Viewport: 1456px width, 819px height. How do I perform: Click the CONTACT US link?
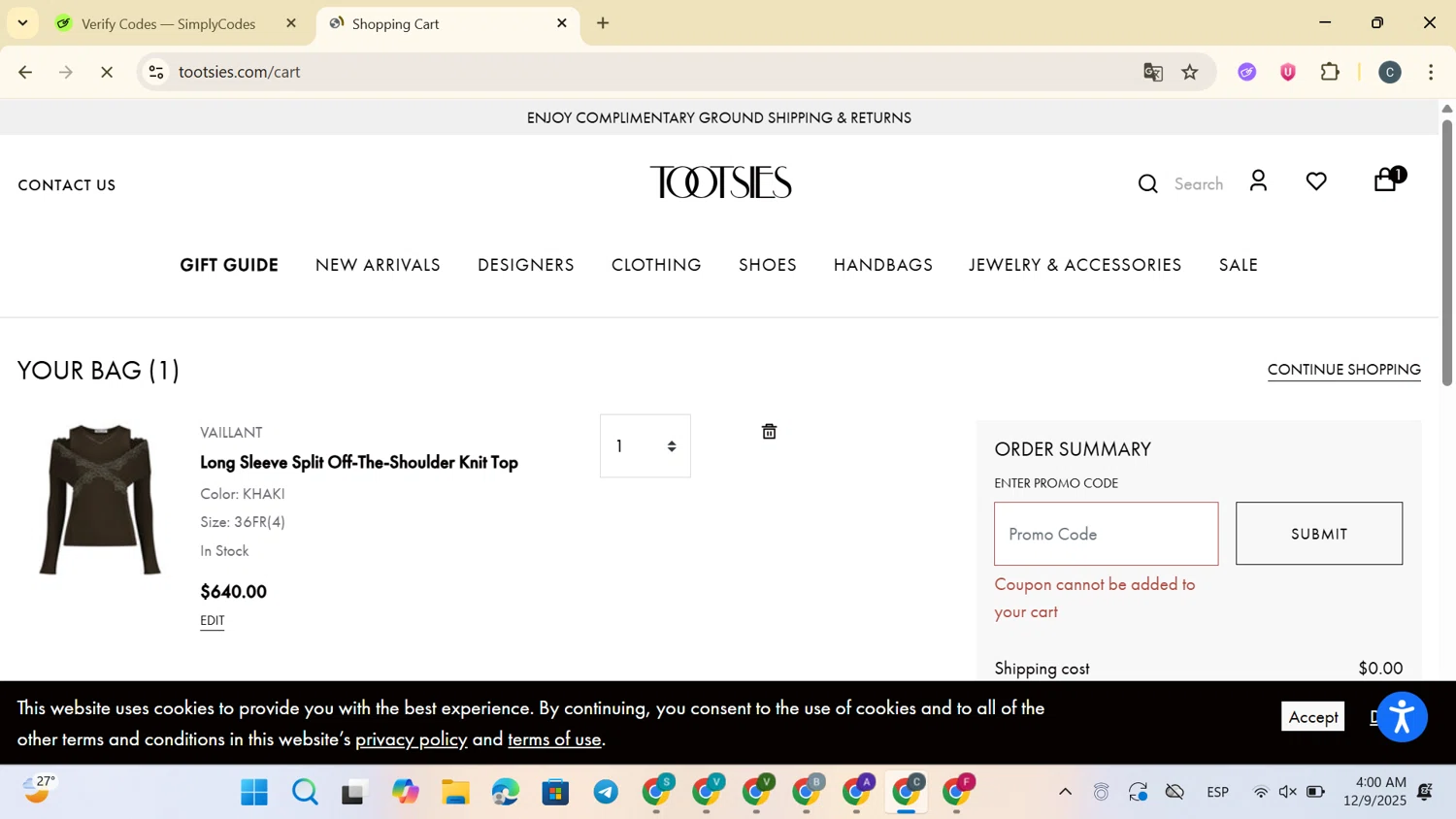click(x=67, y=185)
